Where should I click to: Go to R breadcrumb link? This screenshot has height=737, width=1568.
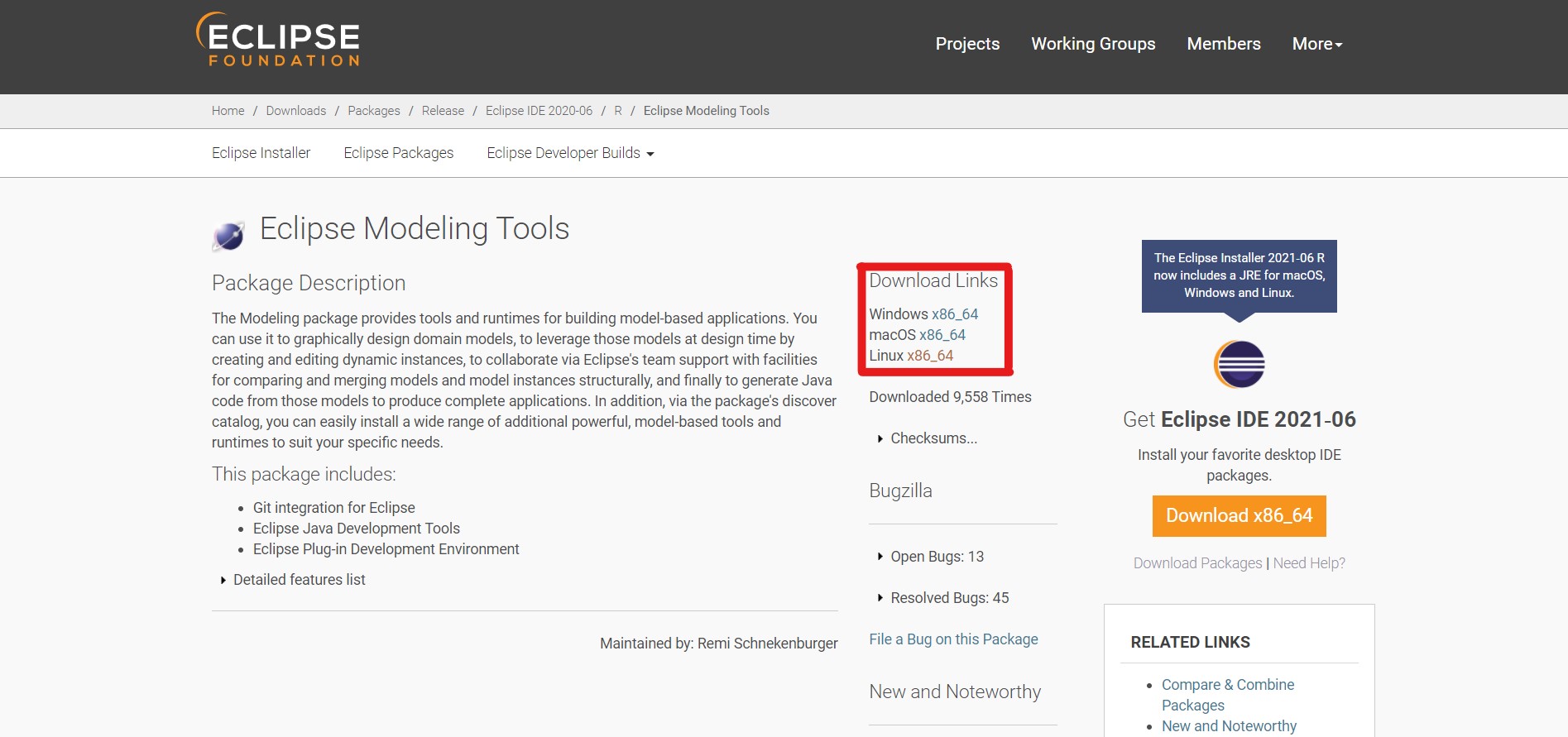(x=618, y=111)
